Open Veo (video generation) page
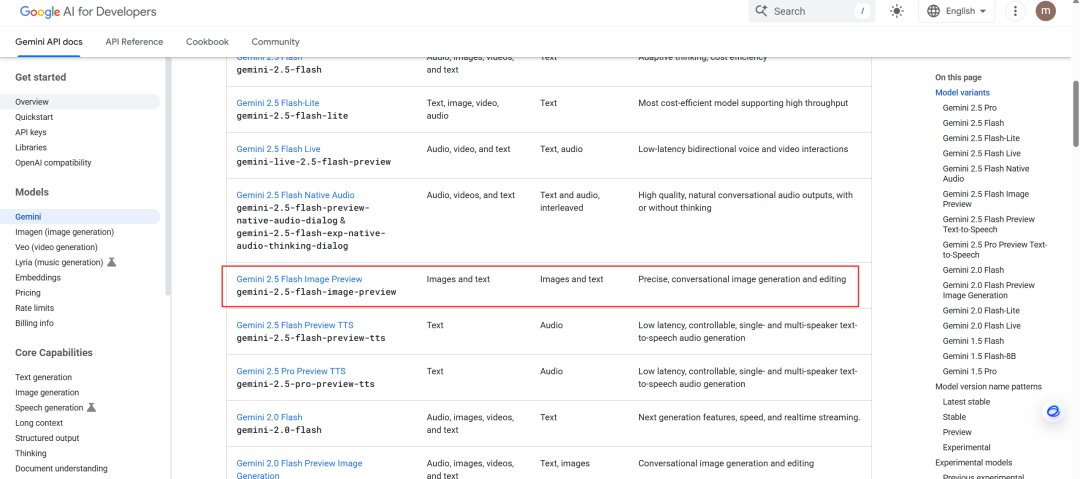Image resolution: width=1080 pixels, height=479 pixels. pos(56,247)
